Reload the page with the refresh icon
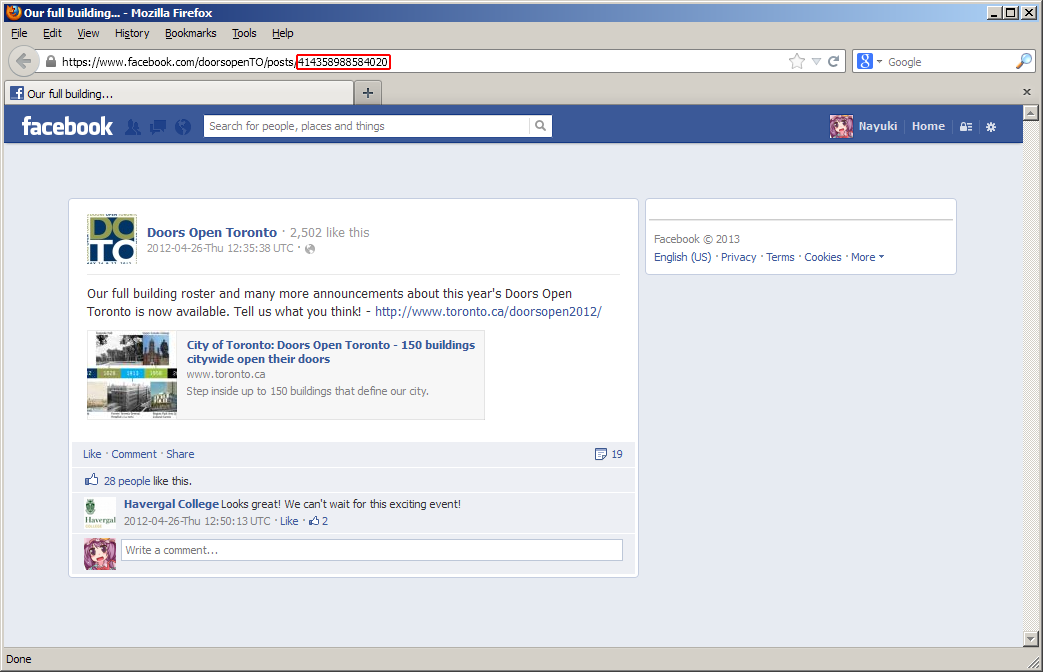The height and width of the screenshot is (672, 1043). 833,62
